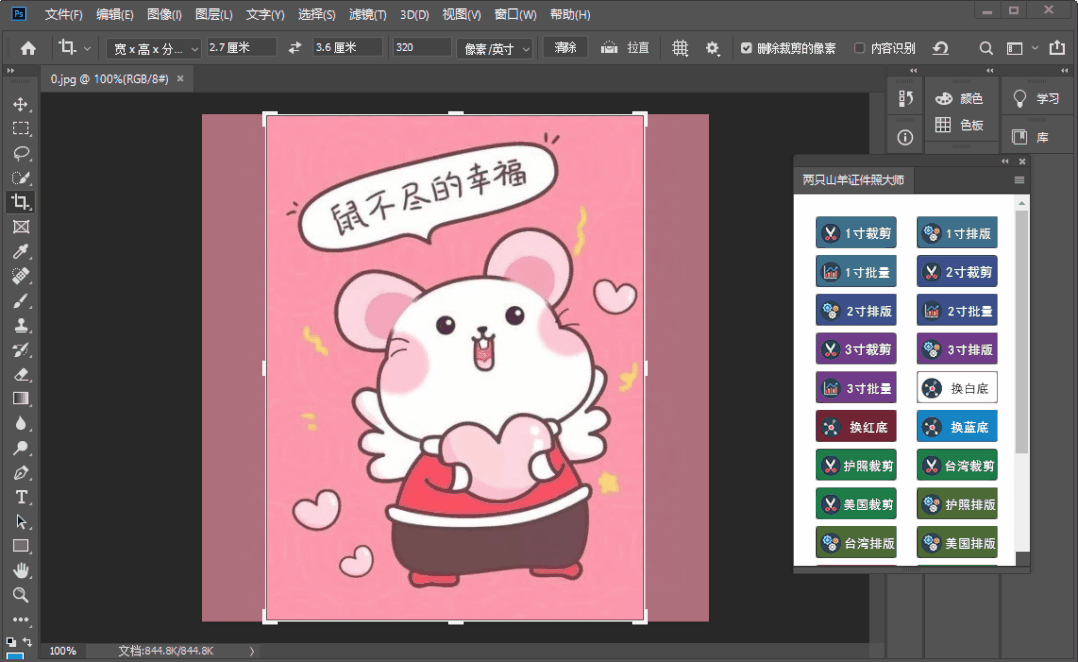Open the crop settings gear menu
This screenshot has width=1078, height=662.
click(x=712, y=48)
